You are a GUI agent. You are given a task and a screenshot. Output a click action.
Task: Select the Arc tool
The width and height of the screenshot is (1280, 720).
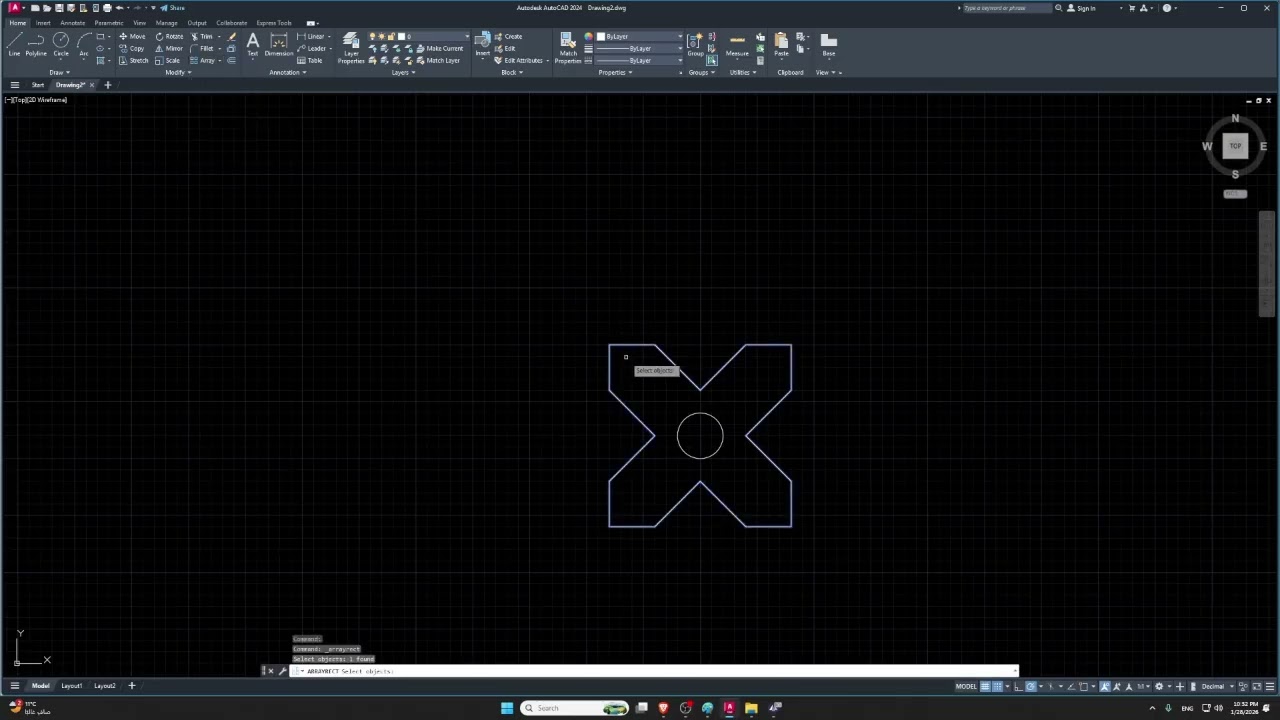tap(83, 44)
